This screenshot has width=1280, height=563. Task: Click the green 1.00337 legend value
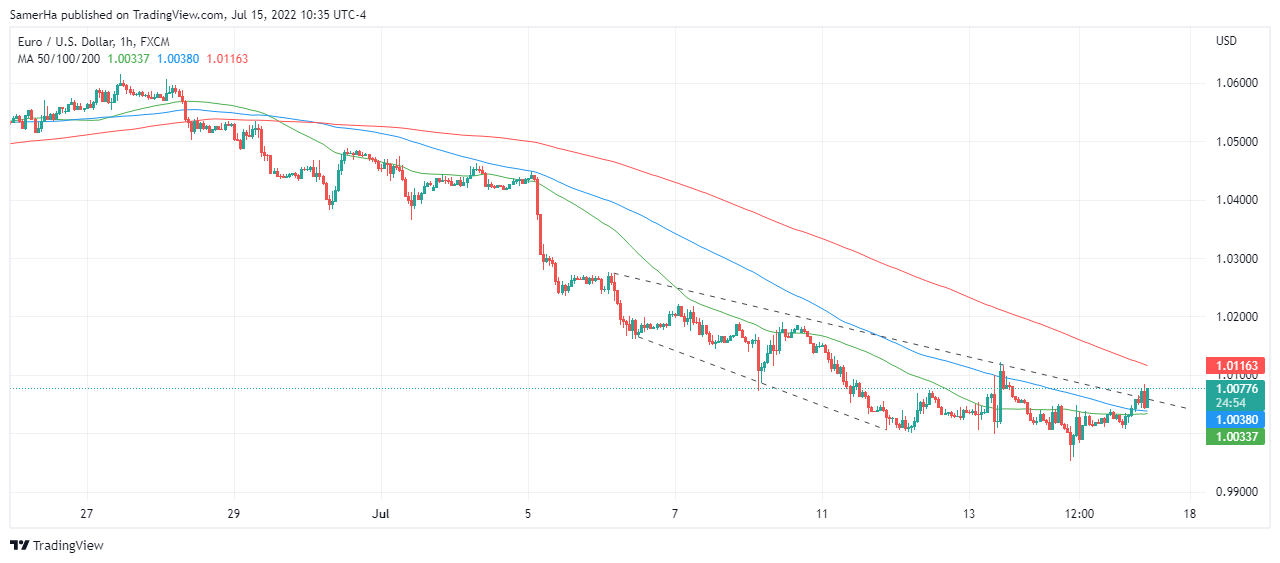126,59
